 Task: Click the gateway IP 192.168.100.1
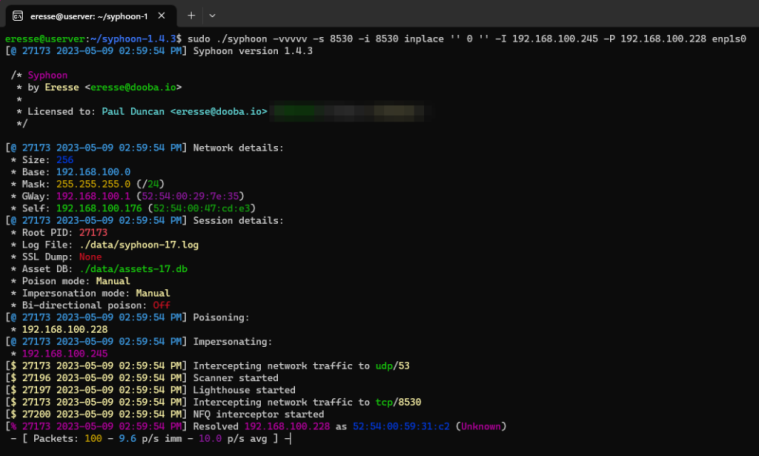click(x=93, y=196)
